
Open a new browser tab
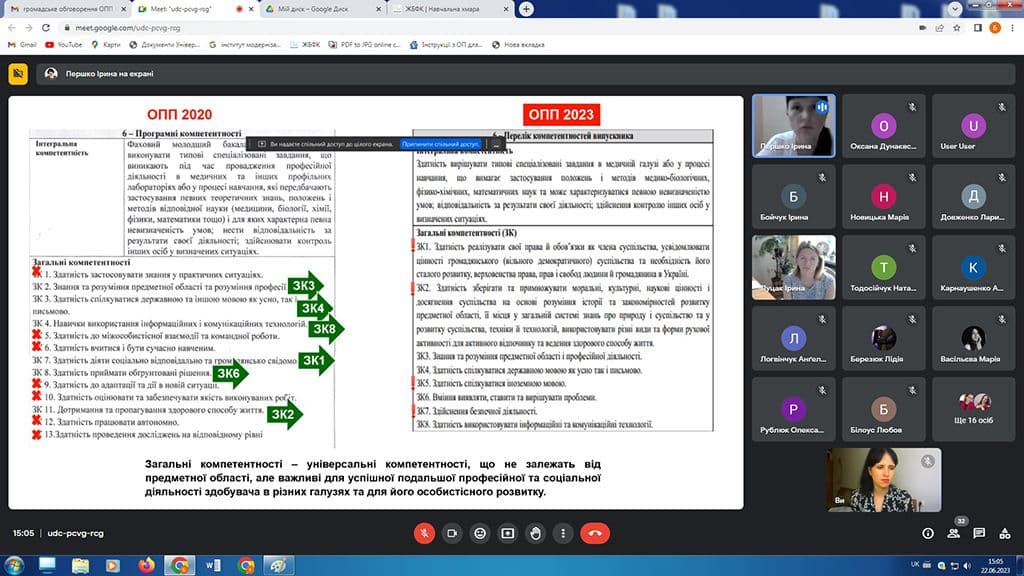click(526, 9)
